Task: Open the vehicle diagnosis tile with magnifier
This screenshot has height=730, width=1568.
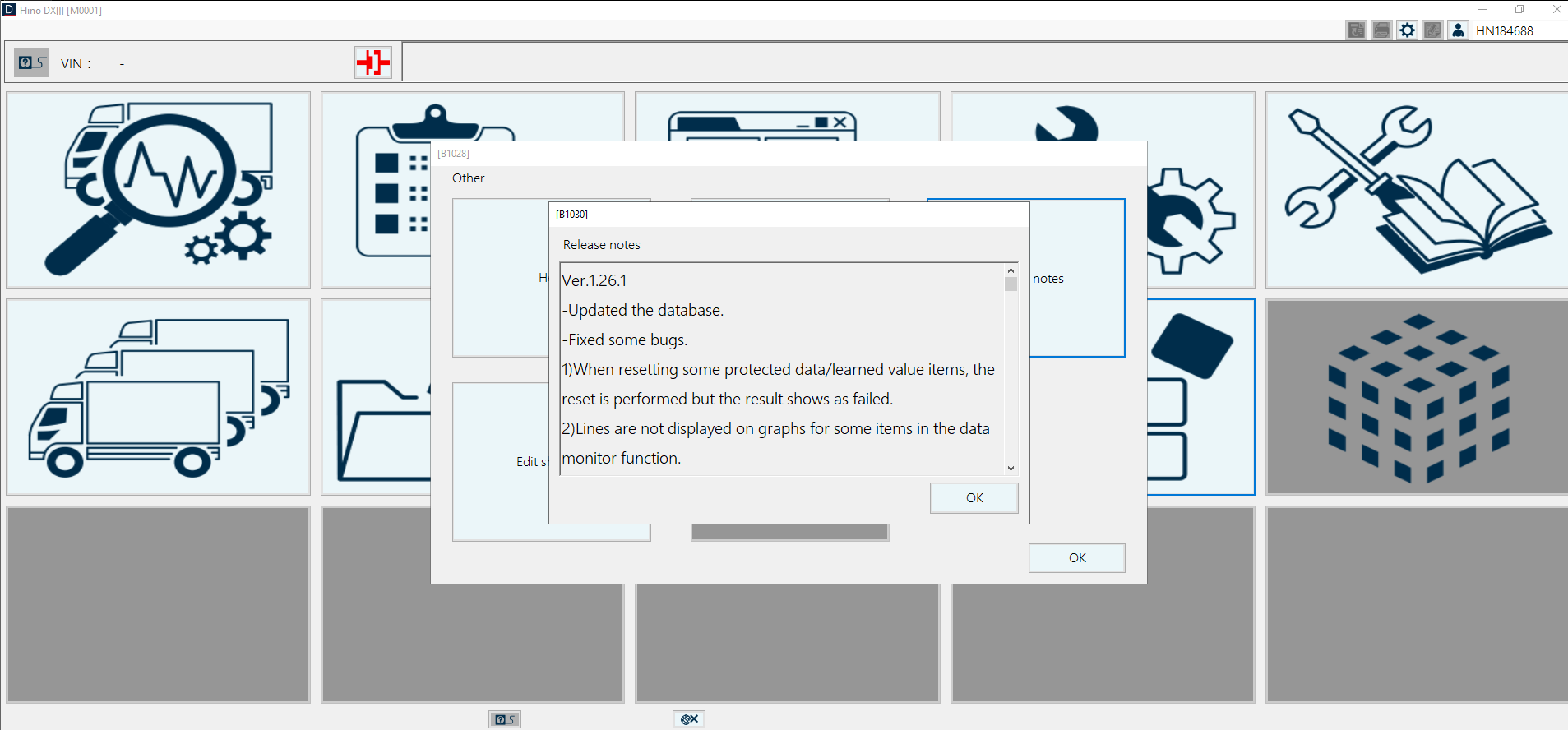Action: pyautogui.click(x=158, y=190)
